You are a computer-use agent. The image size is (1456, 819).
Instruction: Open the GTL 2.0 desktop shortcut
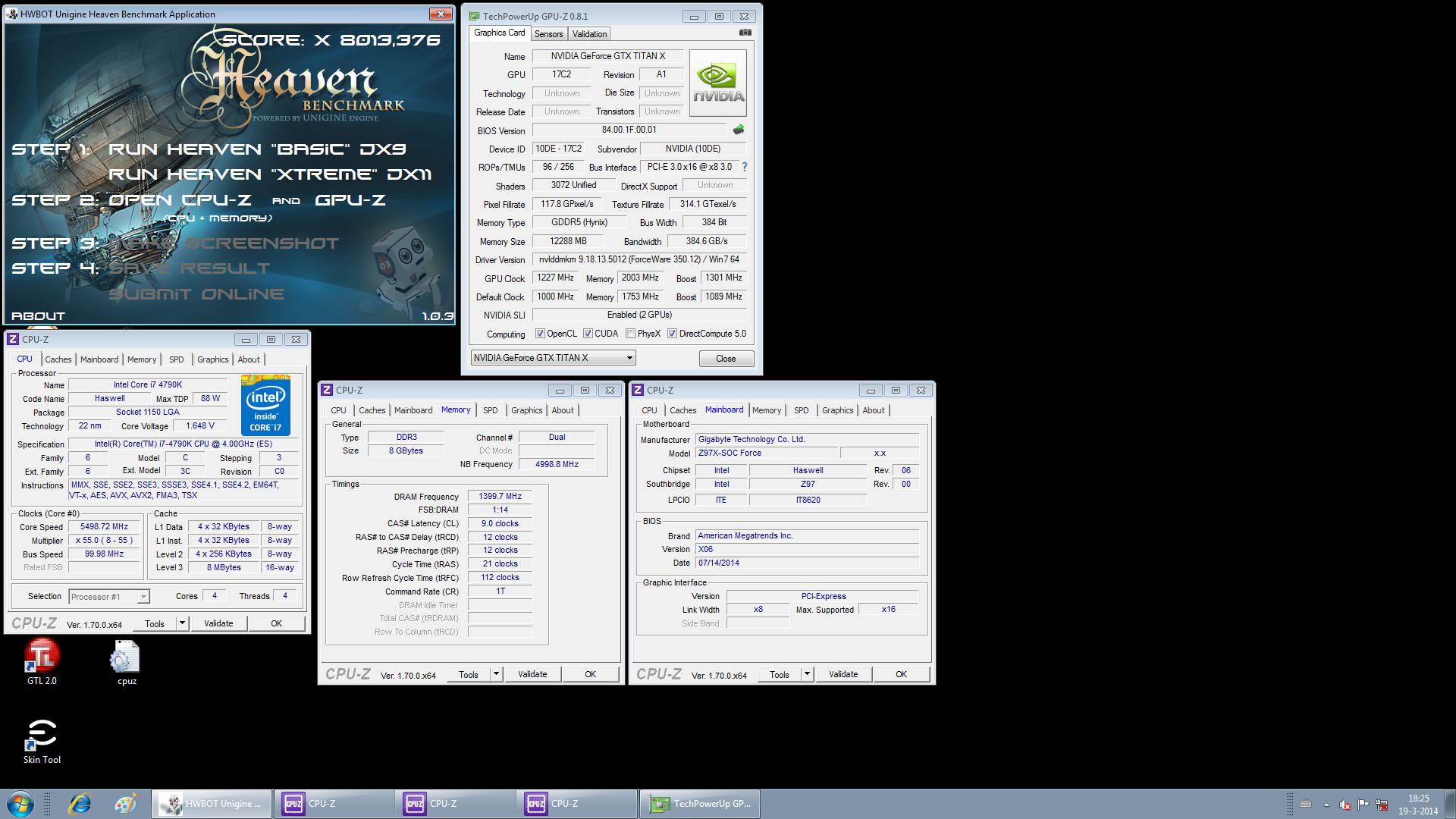42,661
